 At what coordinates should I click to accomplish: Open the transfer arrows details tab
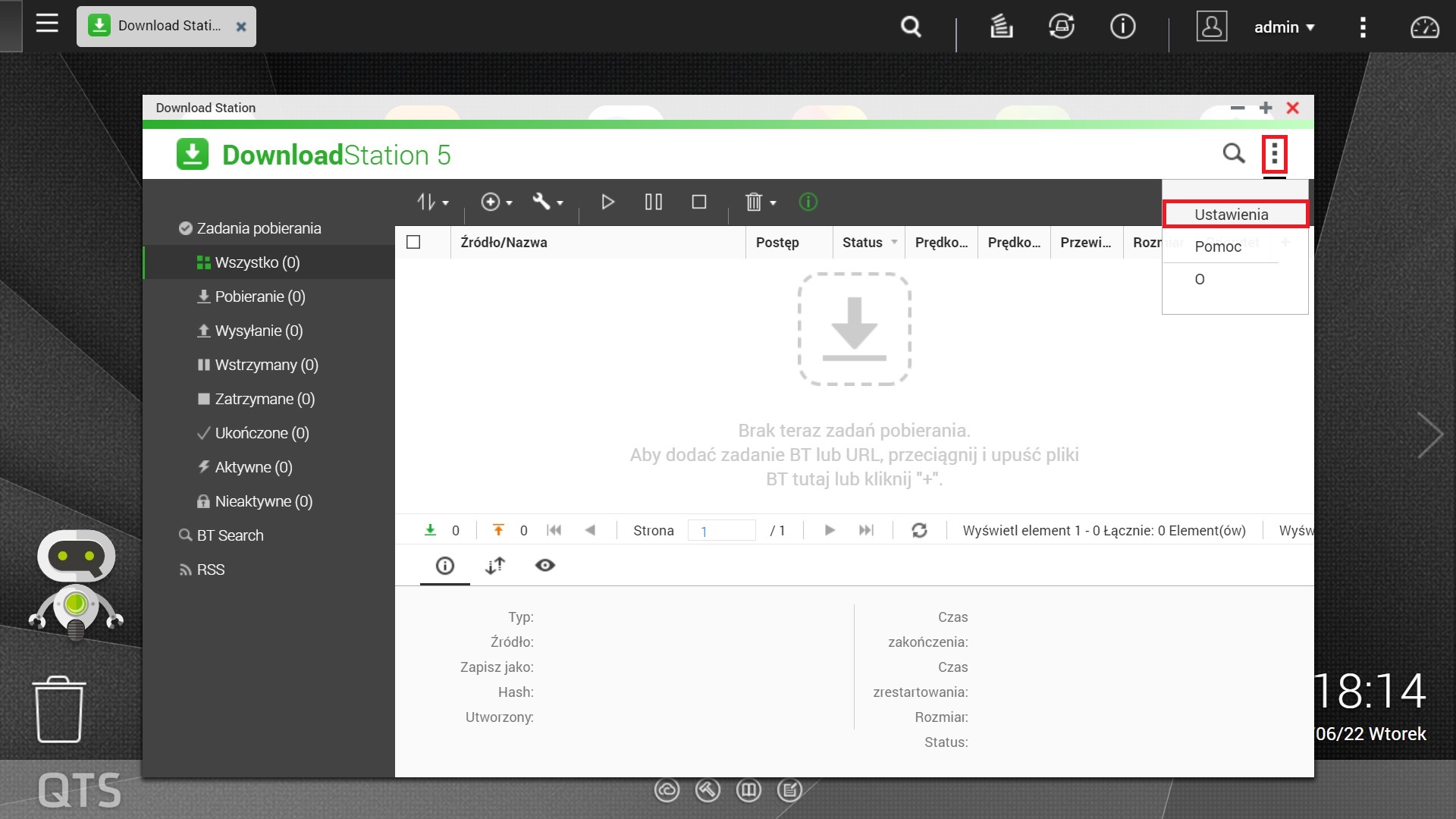[495, 566]
